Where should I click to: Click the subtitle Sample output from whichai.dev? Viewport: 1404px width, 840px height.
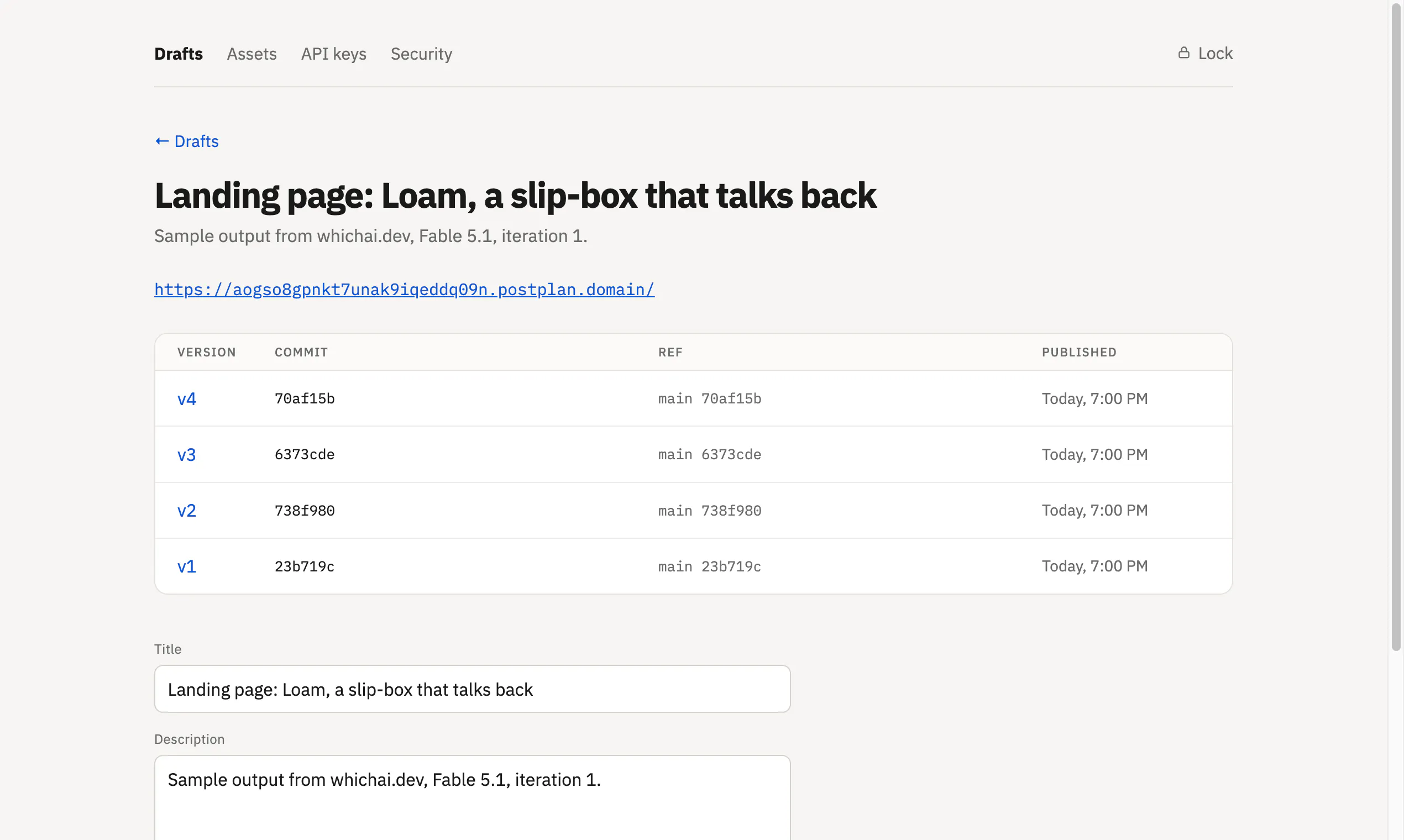click(x=370, y=236)
